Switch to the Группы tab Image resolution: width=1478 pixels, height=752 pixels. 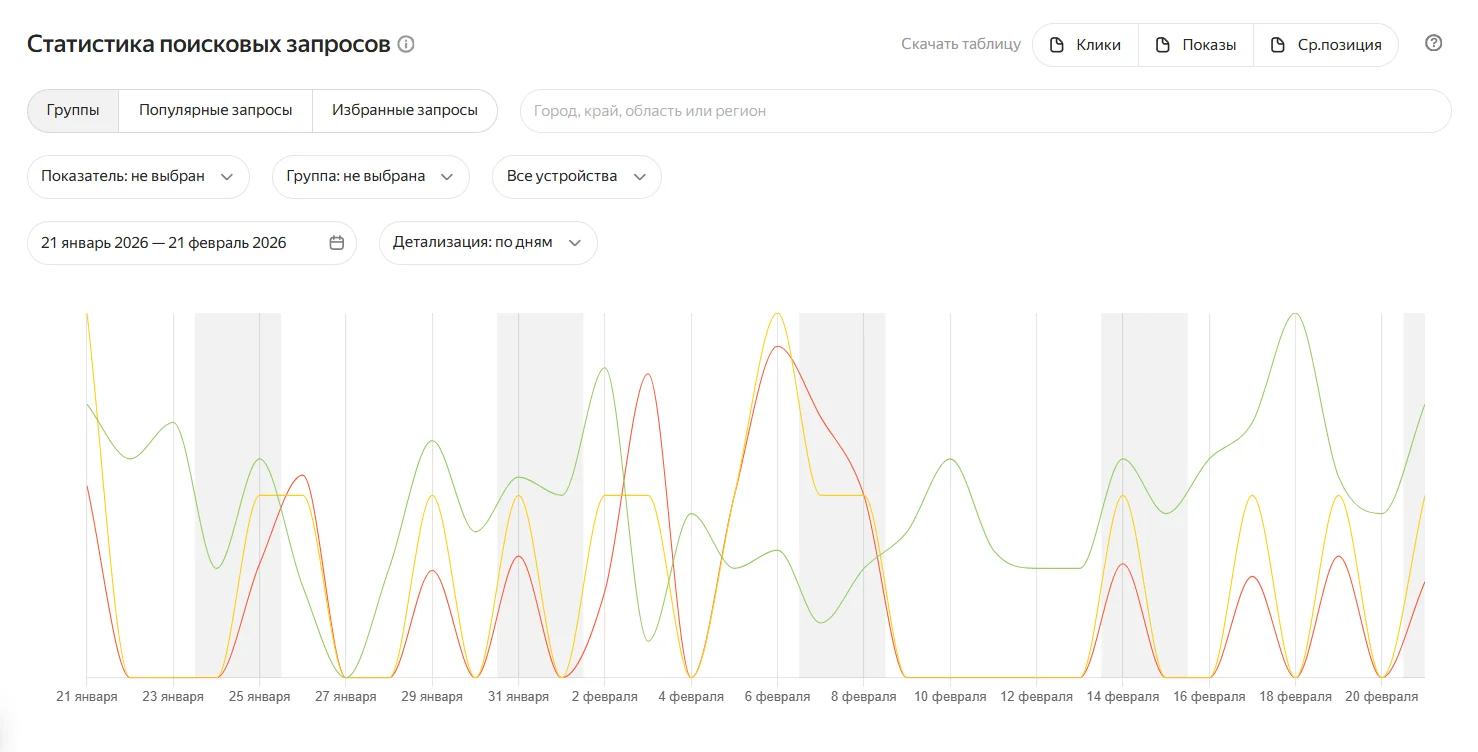click(x=73, y=110)
